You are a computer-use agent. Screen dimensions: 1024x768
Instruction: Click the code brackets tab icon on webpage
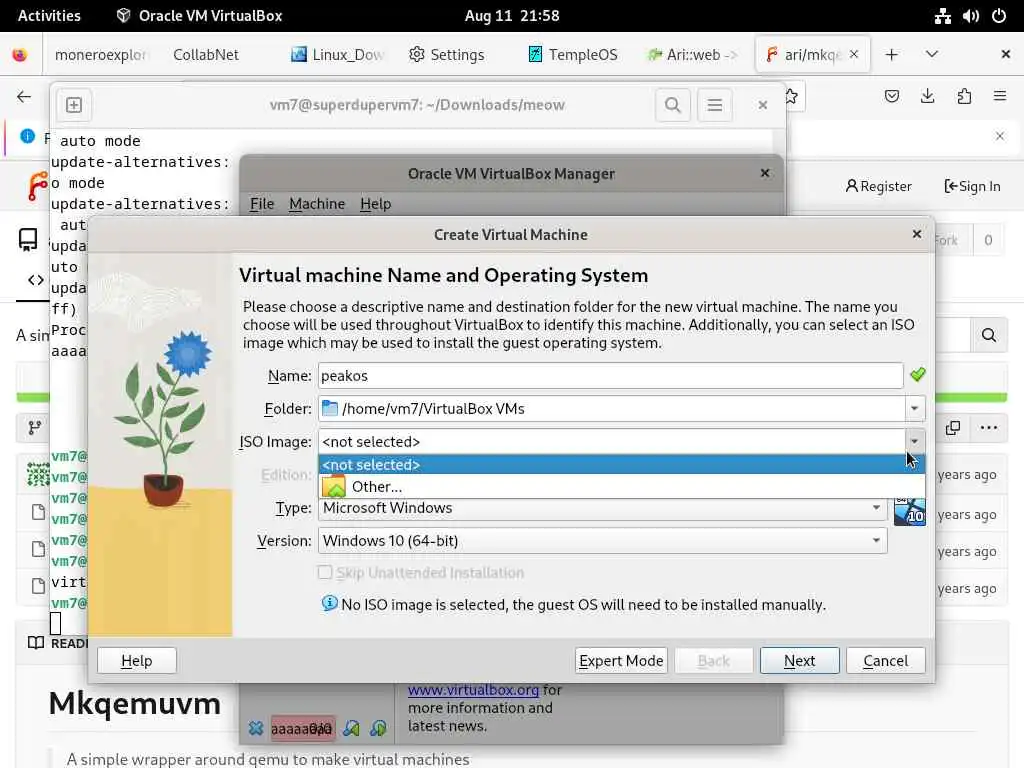coord(36,280)
